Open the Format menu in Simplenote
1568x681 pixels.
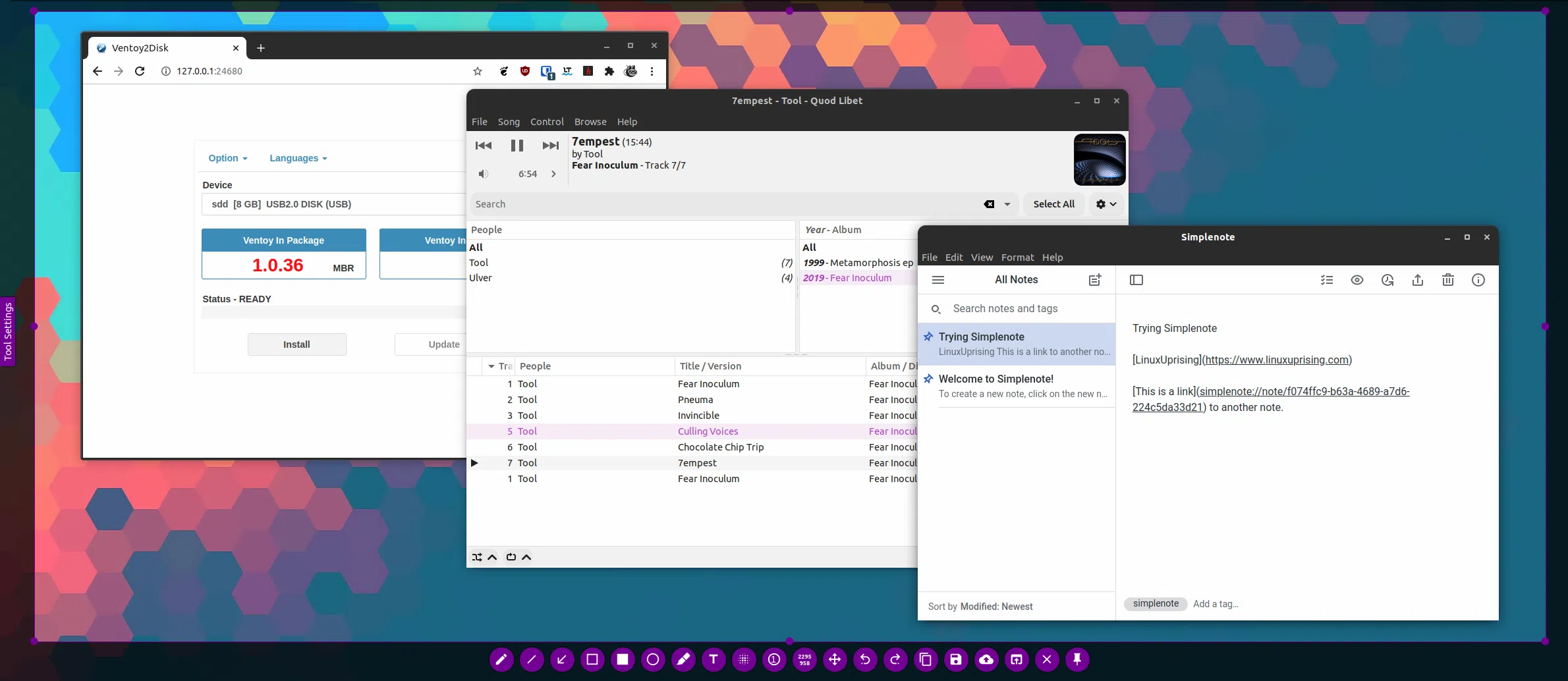(1017, 258)
